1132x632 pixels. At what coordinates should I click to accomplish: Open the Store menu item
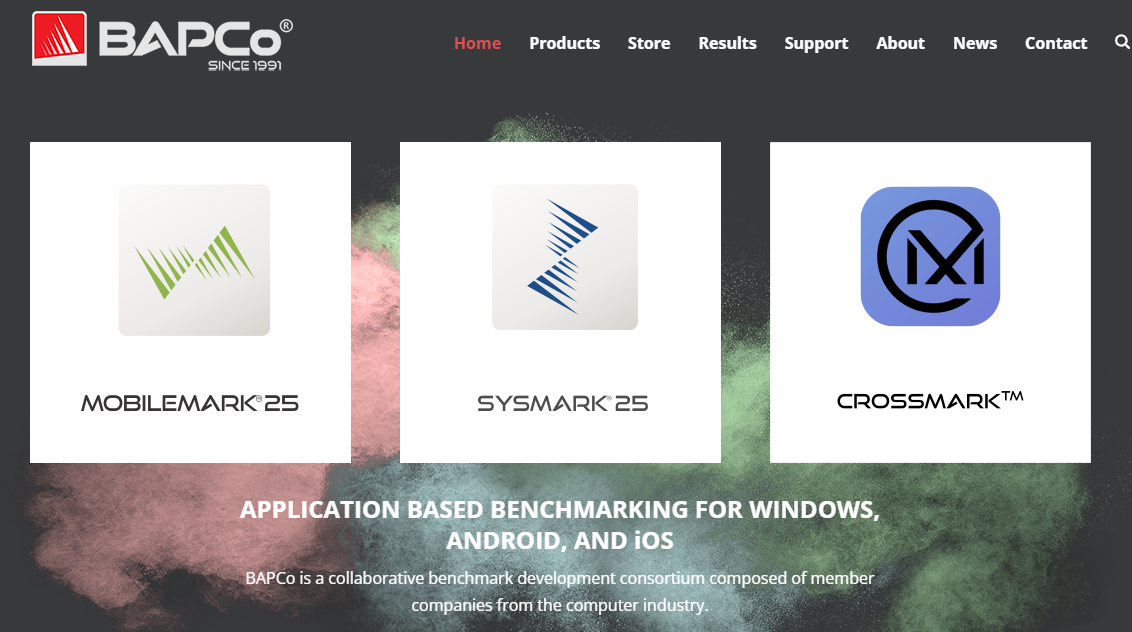coord(649,43)
